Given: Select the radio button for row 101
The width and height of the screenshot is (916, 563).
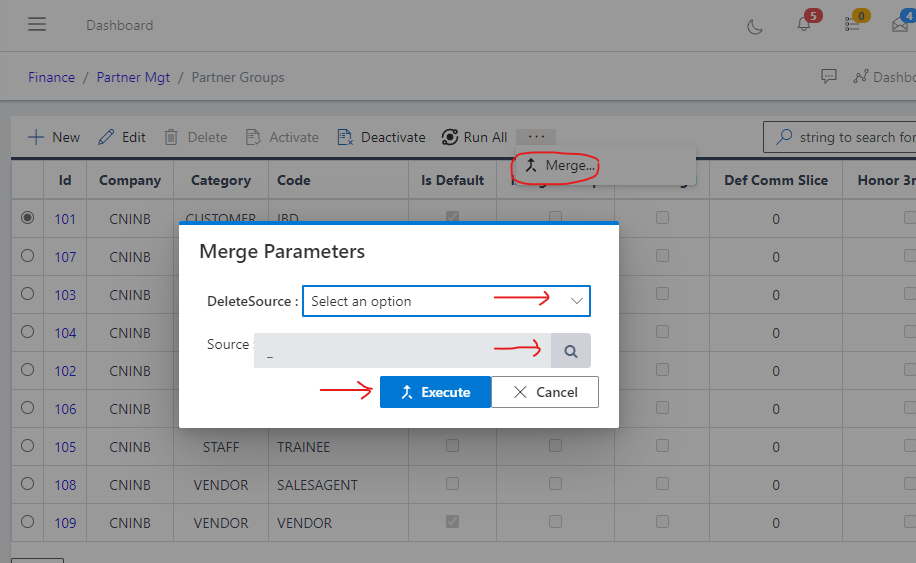Looking at the screenshot, I should [27, 218].
